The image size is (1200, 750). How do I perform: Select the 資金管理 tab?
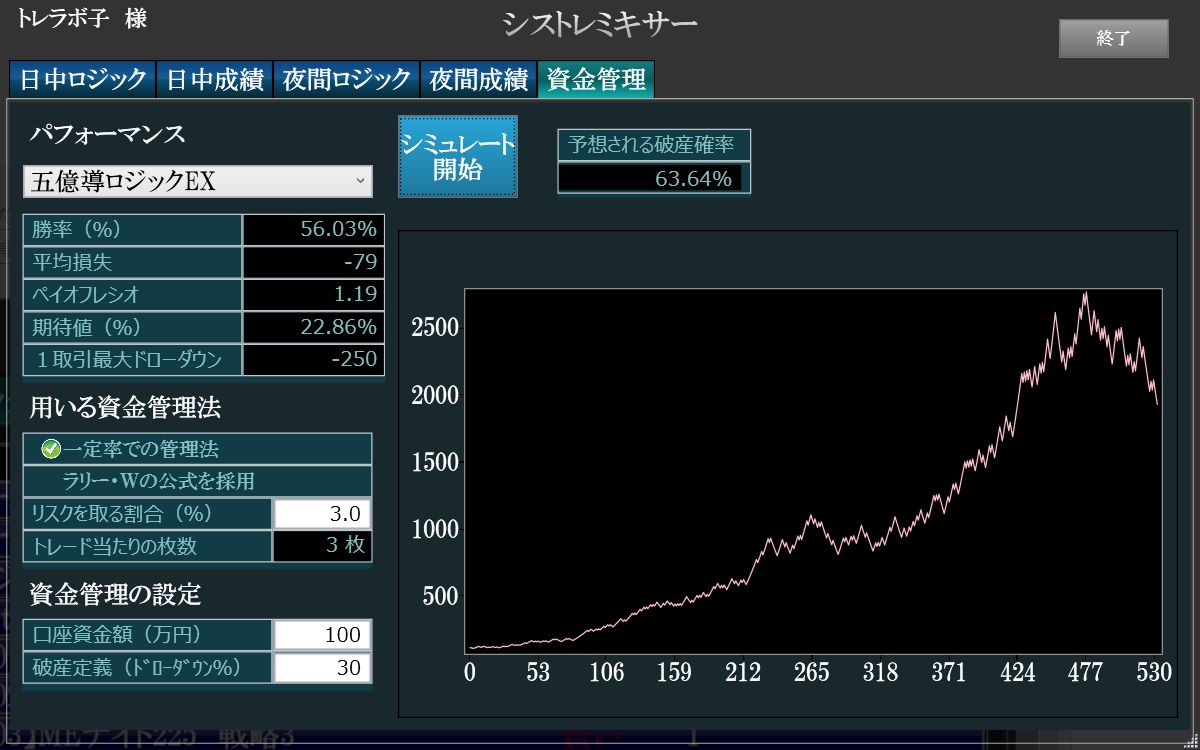[x=595, y=79]
